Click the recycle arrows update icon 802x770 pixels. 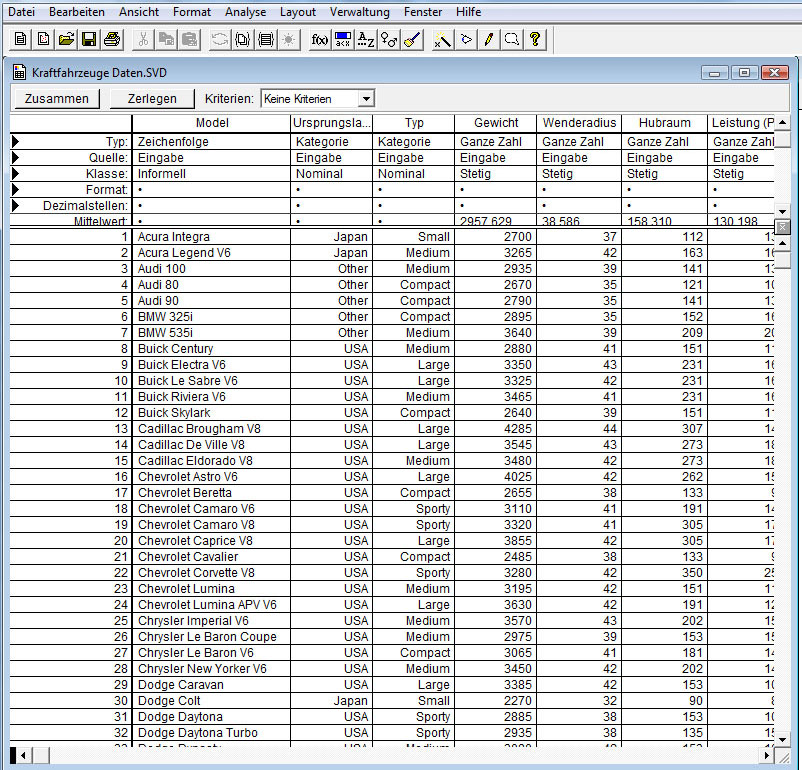tap(220, 39)
